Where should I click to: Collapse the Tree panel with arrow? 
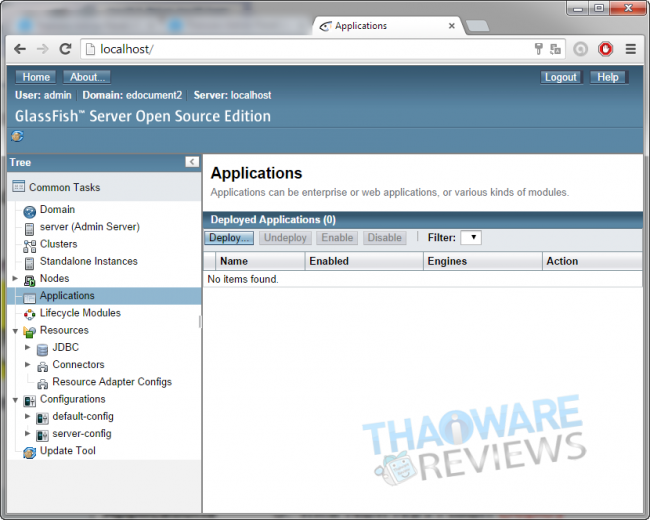tap(192, 162)
